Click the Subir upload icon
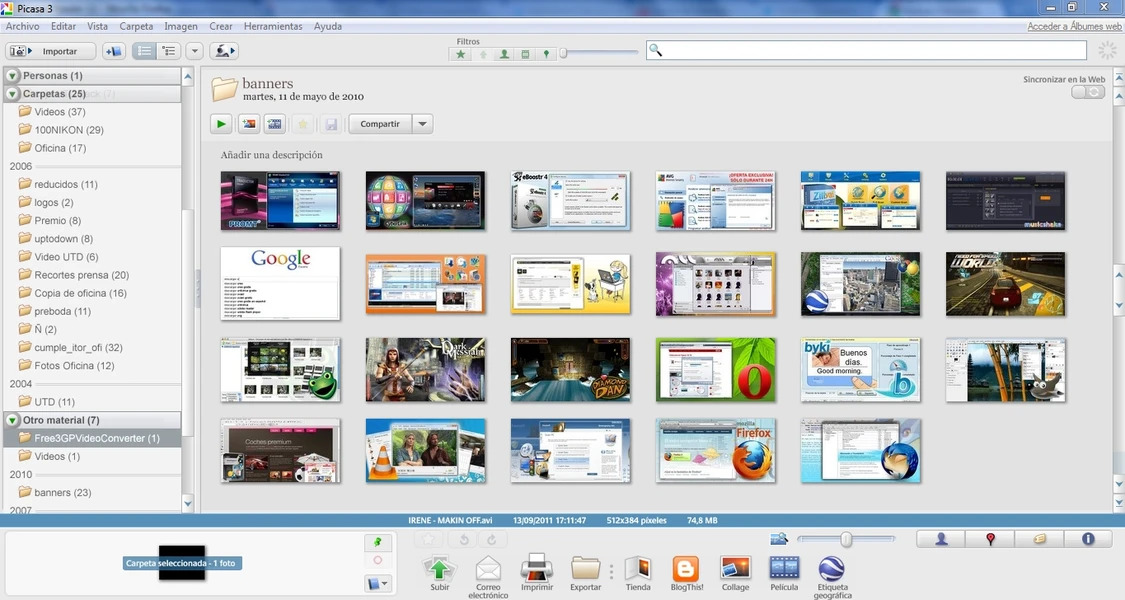The image size is (1125, 600). tap(439, 569)
